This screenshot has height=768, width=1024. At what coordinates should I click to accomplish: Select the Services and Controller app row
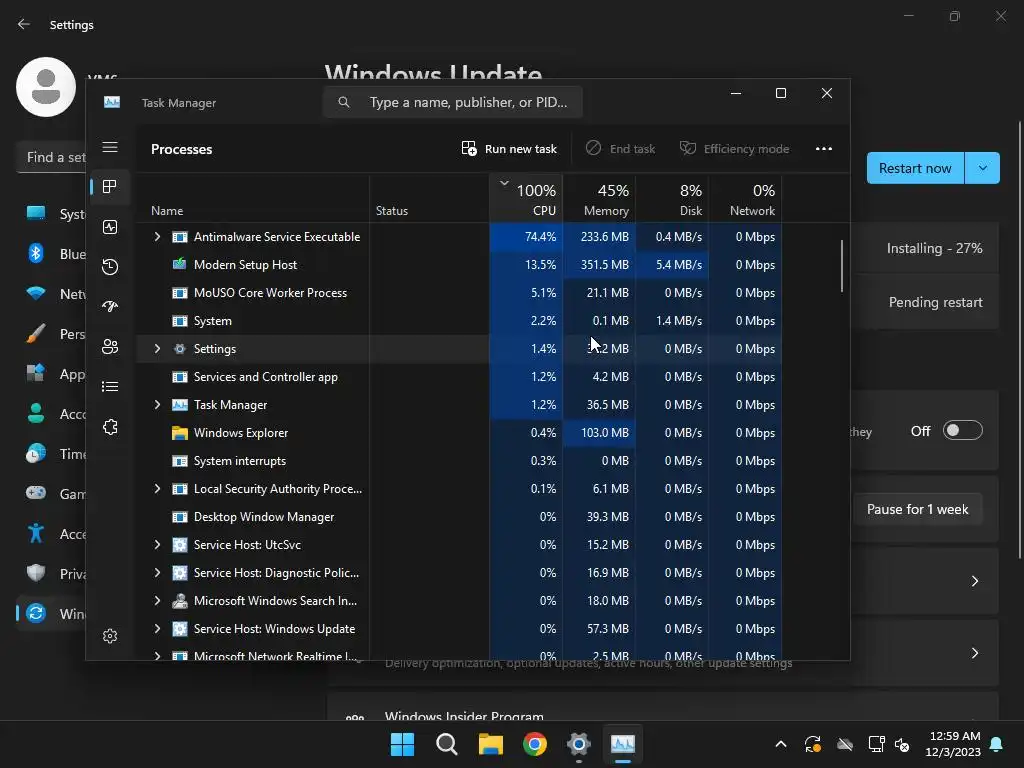coord(458,377)
